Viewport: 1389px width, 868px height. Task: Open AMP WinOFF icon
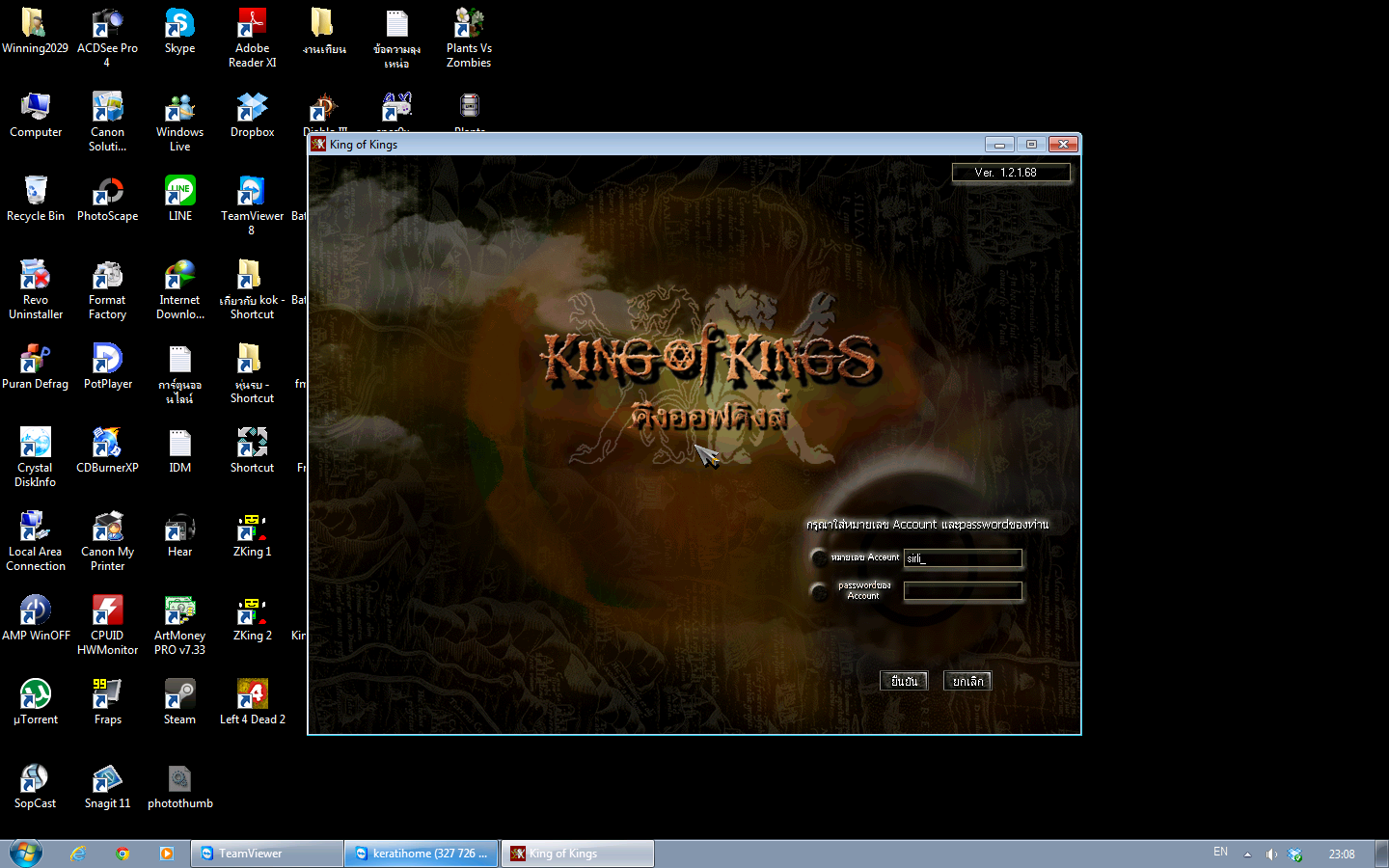(x=35, y=618)
